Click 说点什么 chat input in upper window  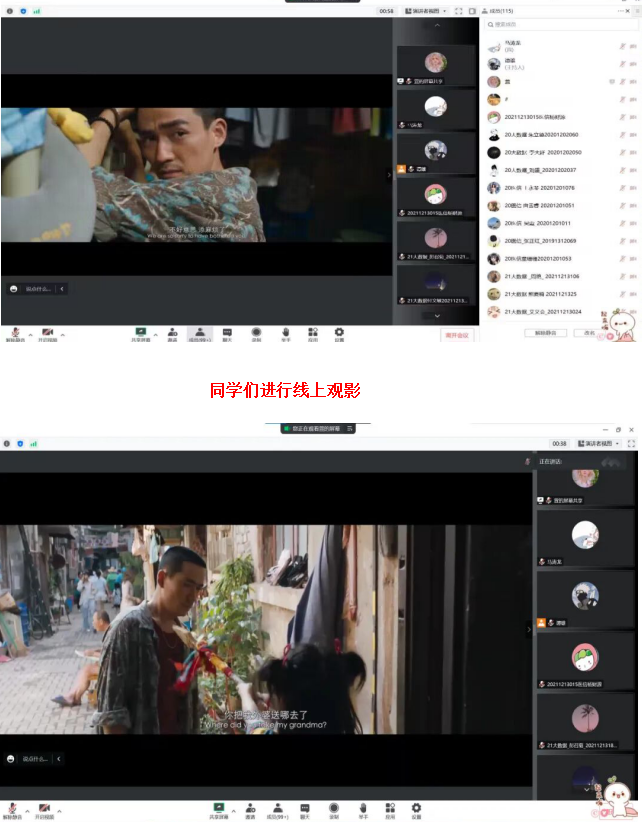[x=38, y=289]
